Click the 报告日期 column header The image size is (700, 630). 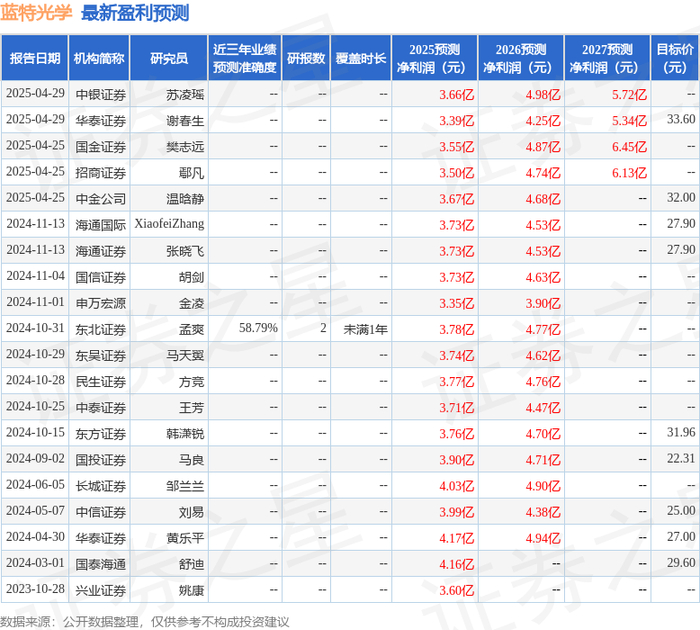(35, 58)
